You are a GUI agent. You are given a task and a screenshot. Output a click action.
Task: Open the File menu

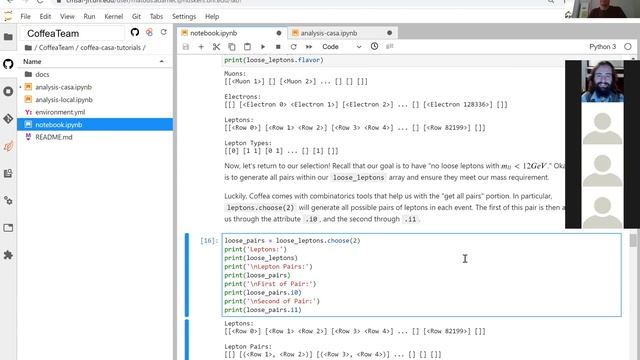coord(25,16)
